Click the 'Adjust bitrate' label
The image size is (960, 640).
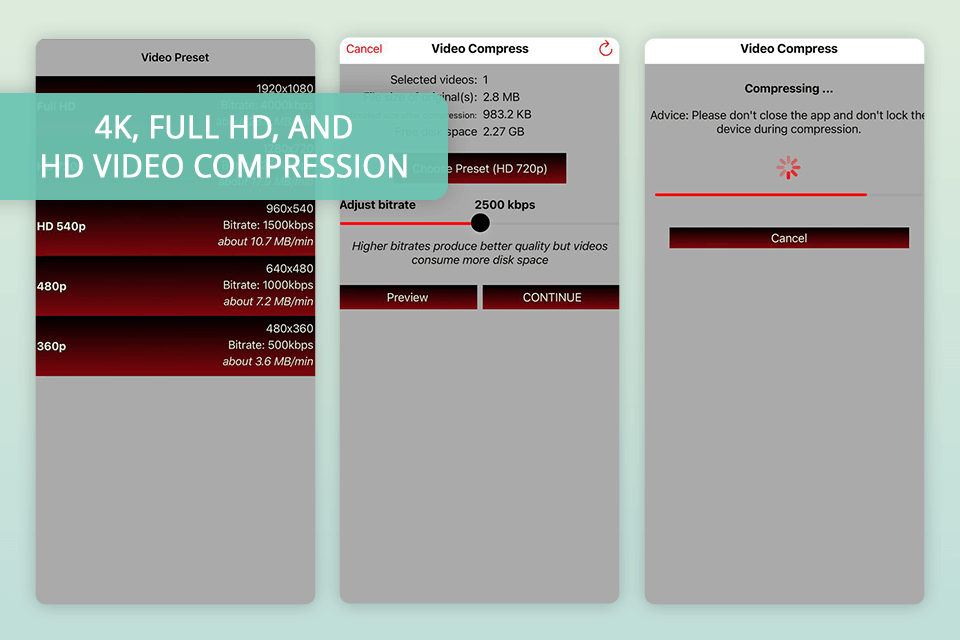coord(378,205)
